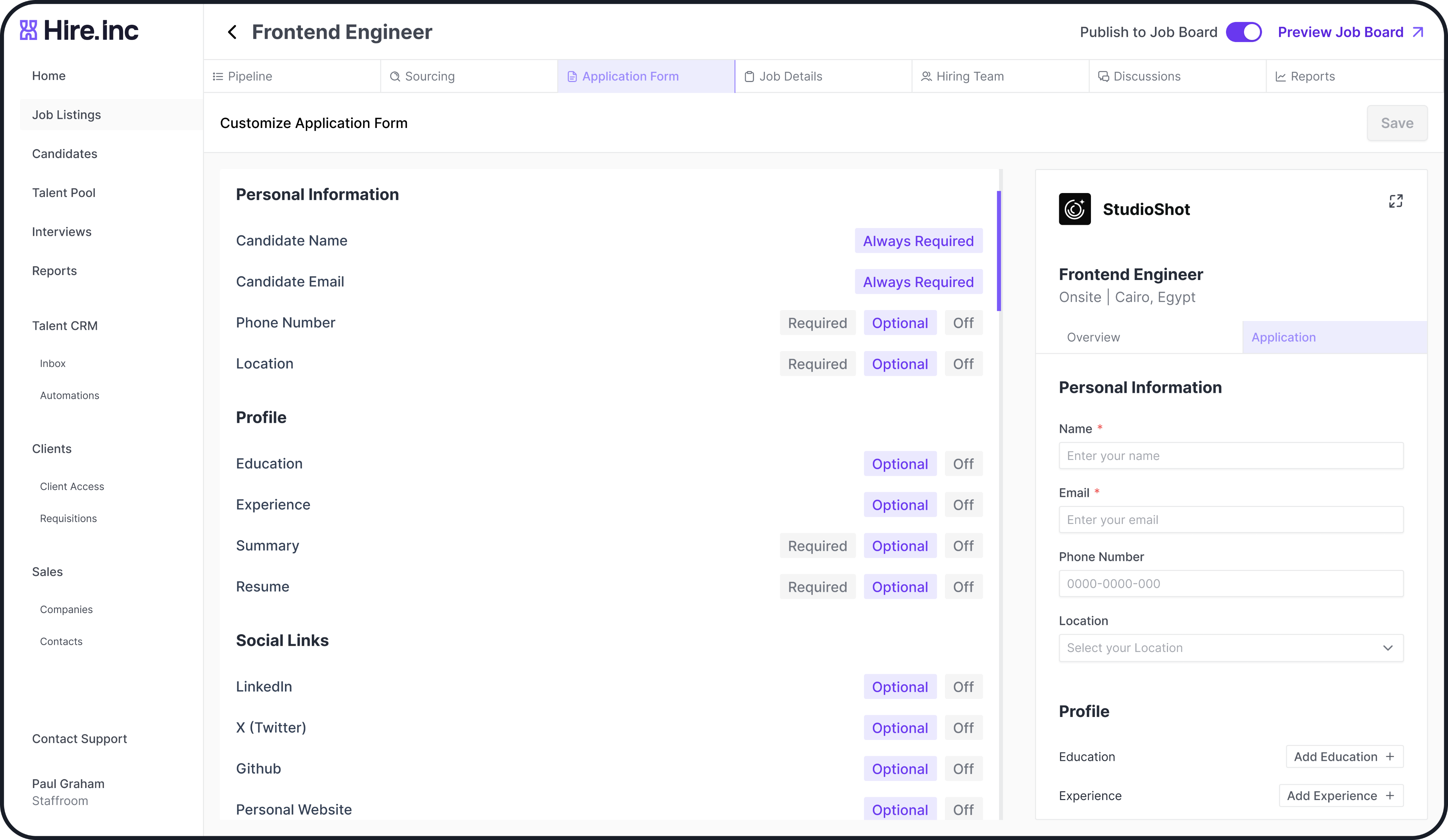
Task: Click the back arrow next to Frontend Engineer
Action: click(232, 32)
